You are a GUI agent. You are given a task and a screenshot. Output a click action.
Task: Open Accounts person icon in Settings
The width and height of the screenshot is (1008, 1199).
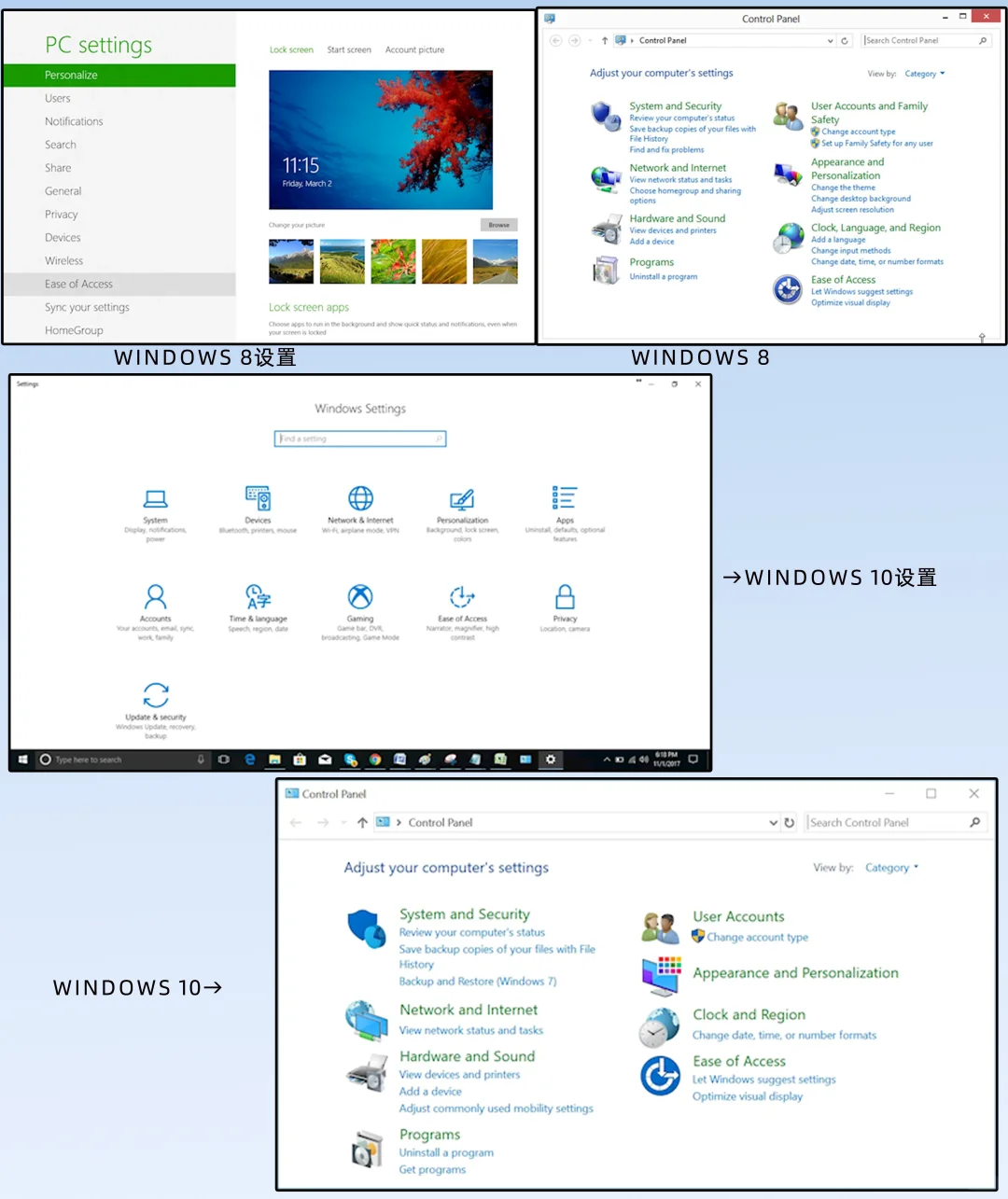point(156,597)
